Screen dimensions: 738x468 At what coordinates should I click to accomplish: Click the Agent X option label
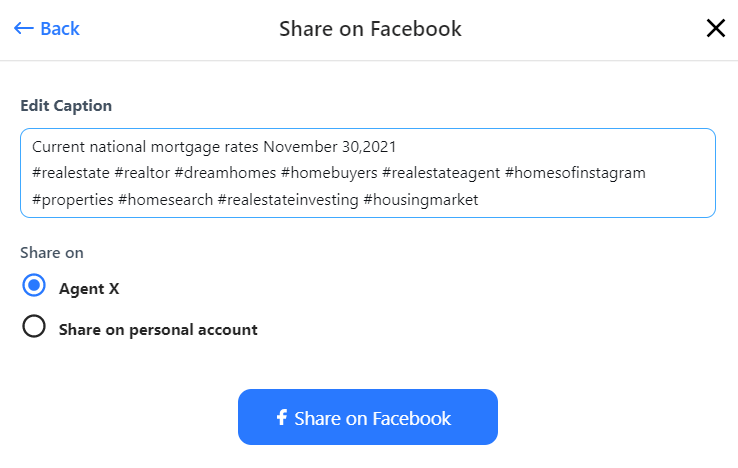tap(90, 289)
